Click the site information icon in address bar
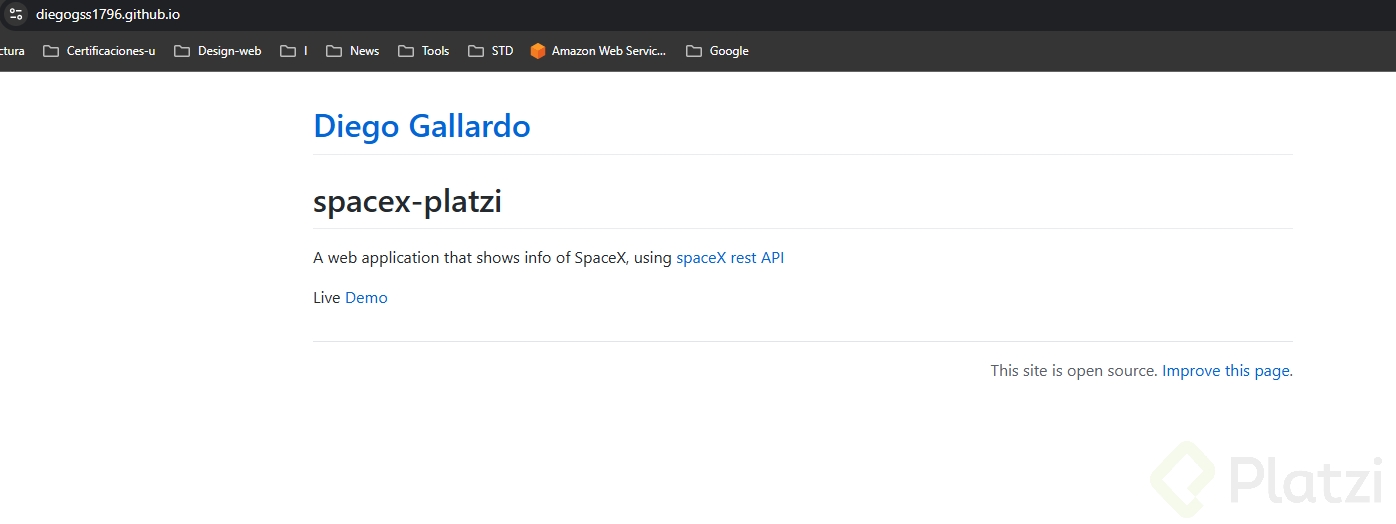This screenshot has height=524, width=1396. coord(15,15)
